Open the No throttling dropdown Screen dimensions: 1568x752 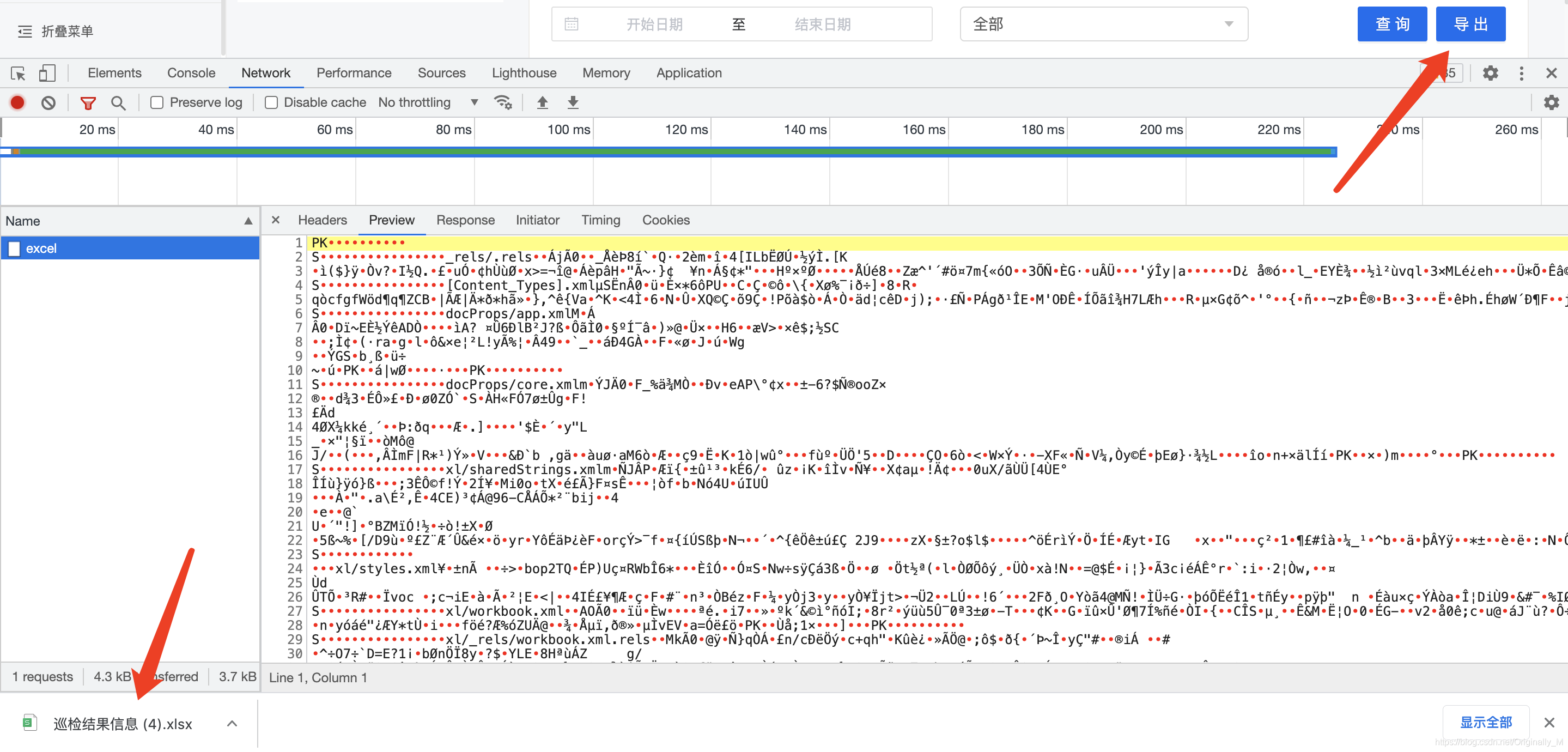click(x=428, y=102)
